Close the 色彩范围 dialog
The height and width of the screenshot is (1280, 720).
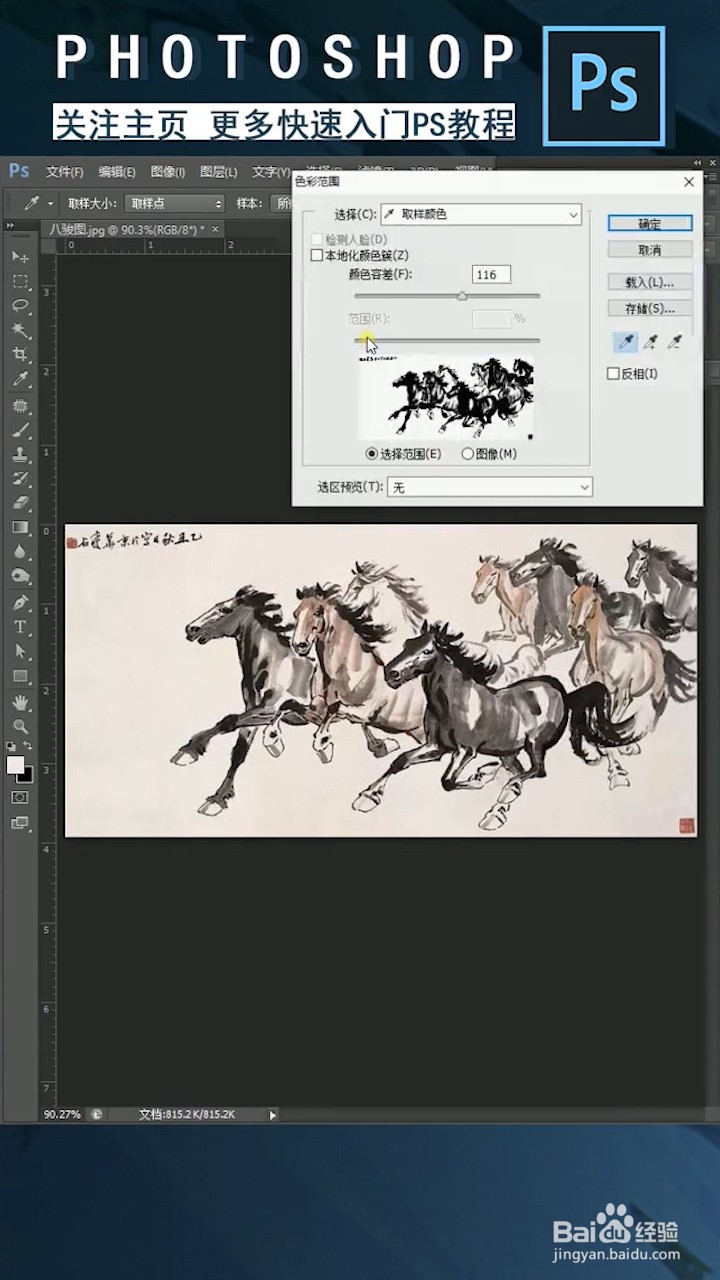[x=689, y=182]
